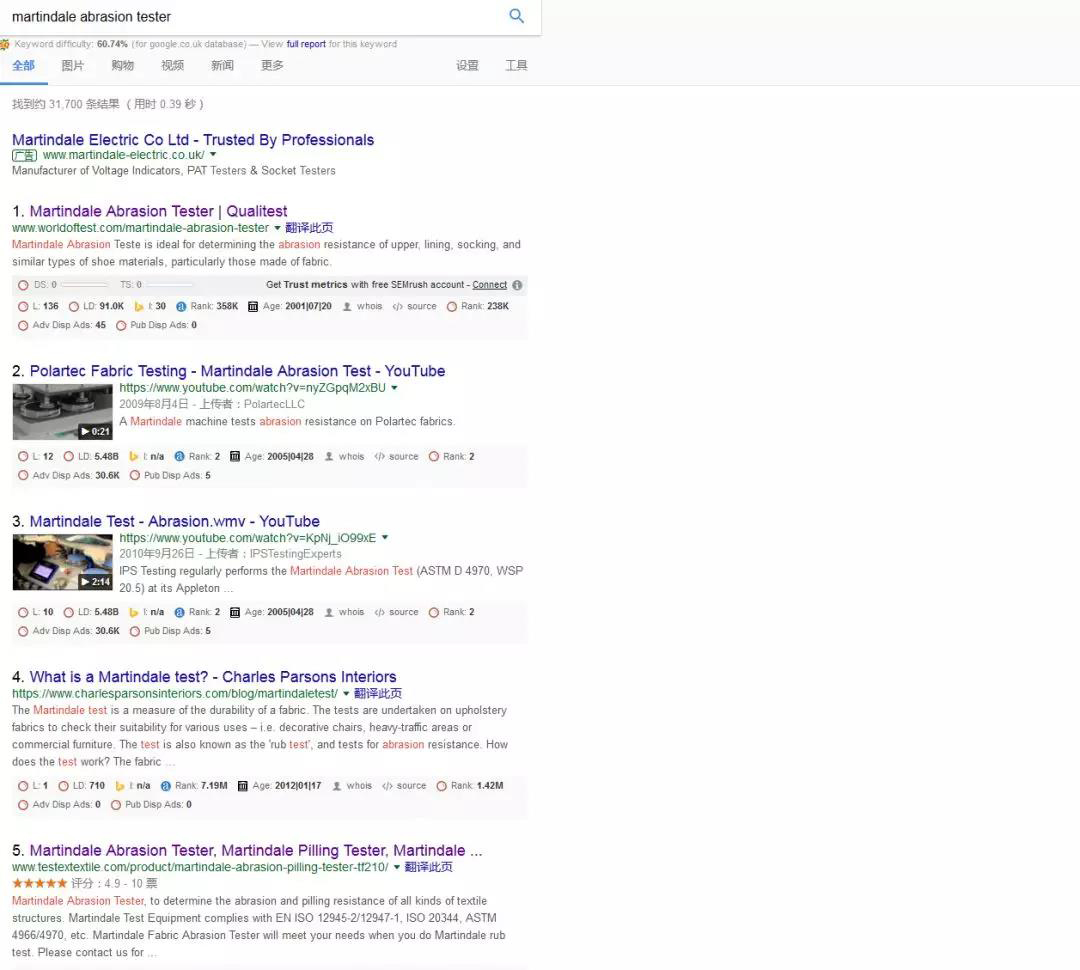Switch to the 图片 (Images) tab
This screenshot has height=970, width=1080.
73,66
